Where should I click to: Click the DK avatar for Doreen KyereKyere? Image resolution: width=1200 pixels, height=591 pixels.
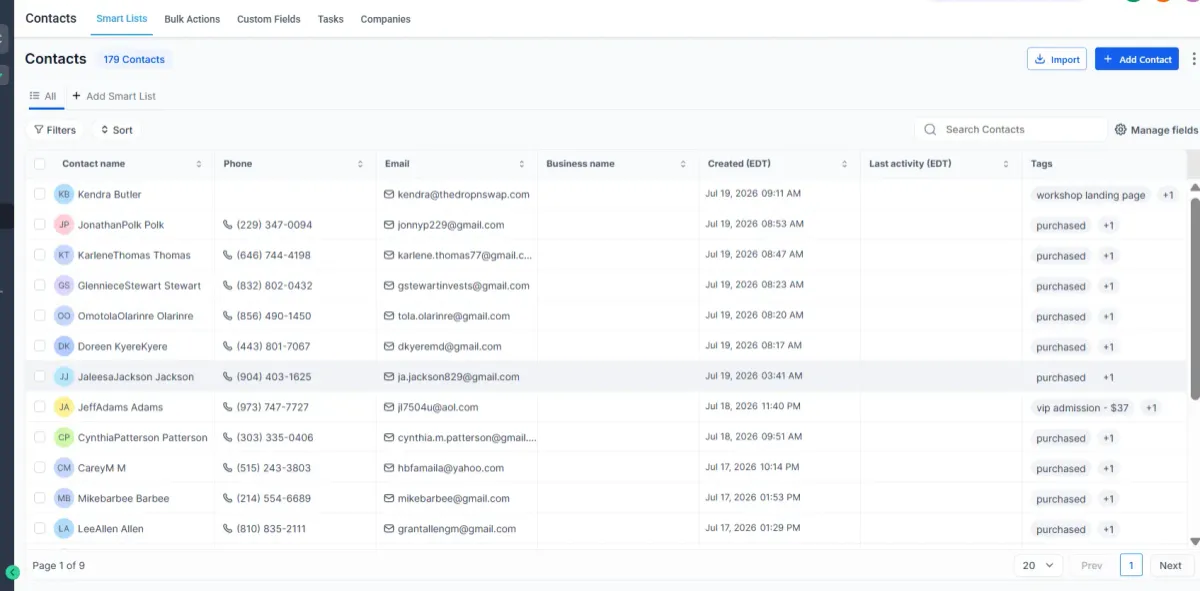64,346
